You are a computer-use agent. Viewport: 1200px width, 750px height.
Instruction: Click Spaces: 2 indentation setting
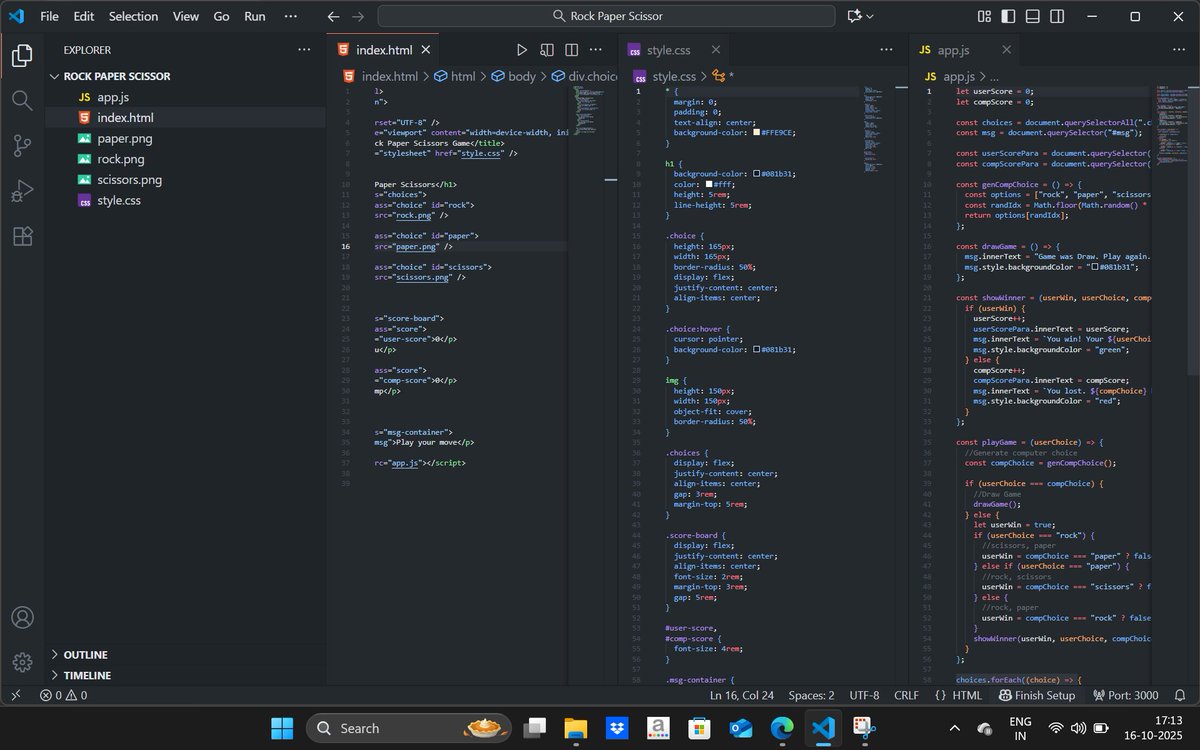click(811, 695)
